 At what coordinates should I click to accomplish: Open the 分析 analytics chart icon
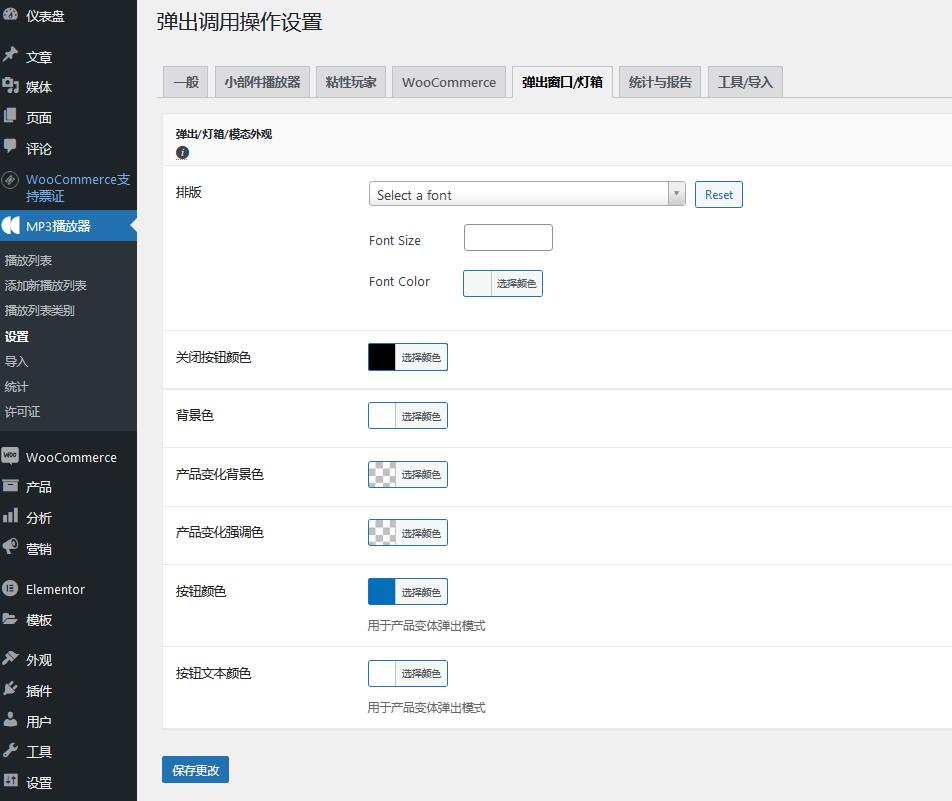coord(10,516)
